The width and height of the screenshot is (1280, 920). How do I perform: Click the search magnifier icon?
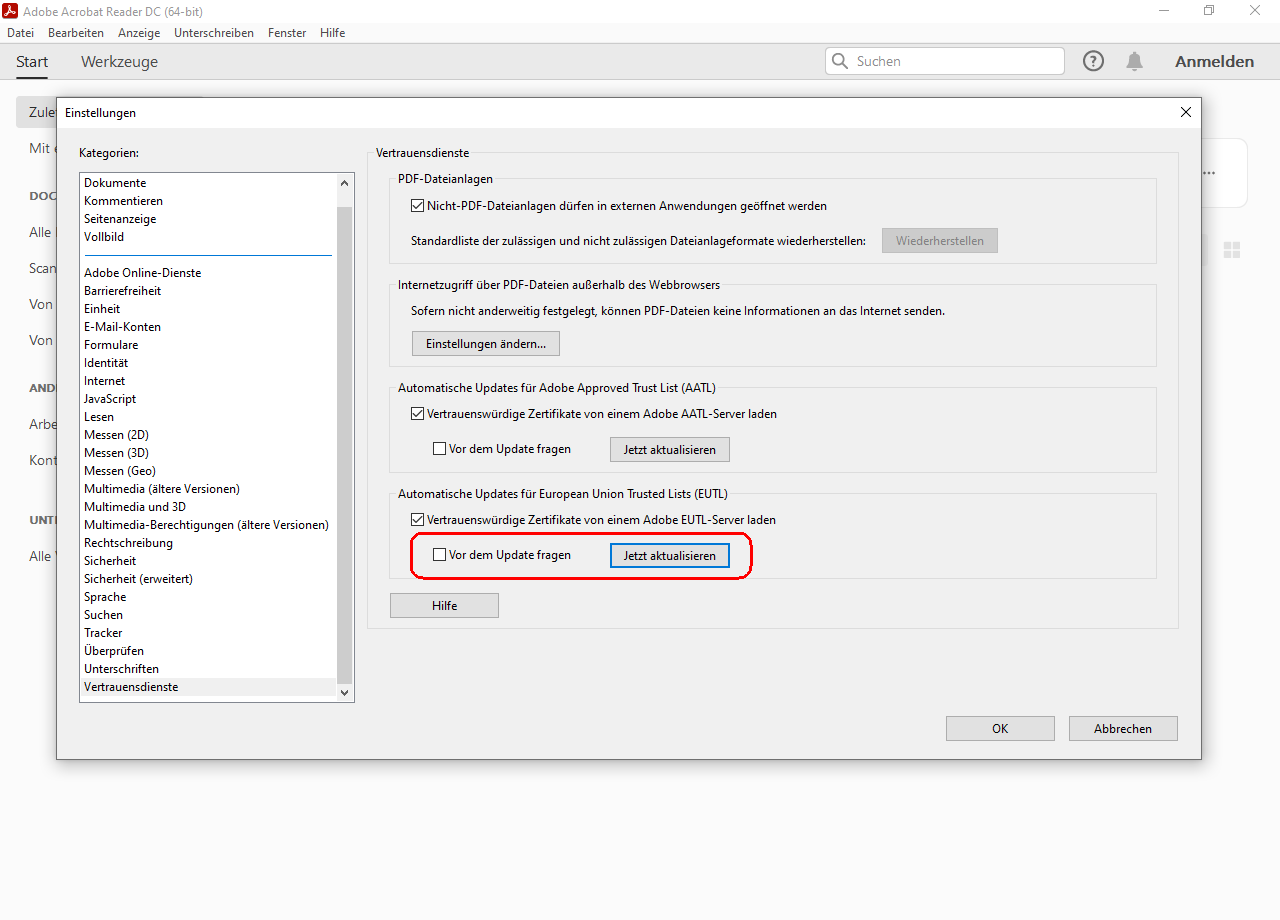click(x=840, y=61)
